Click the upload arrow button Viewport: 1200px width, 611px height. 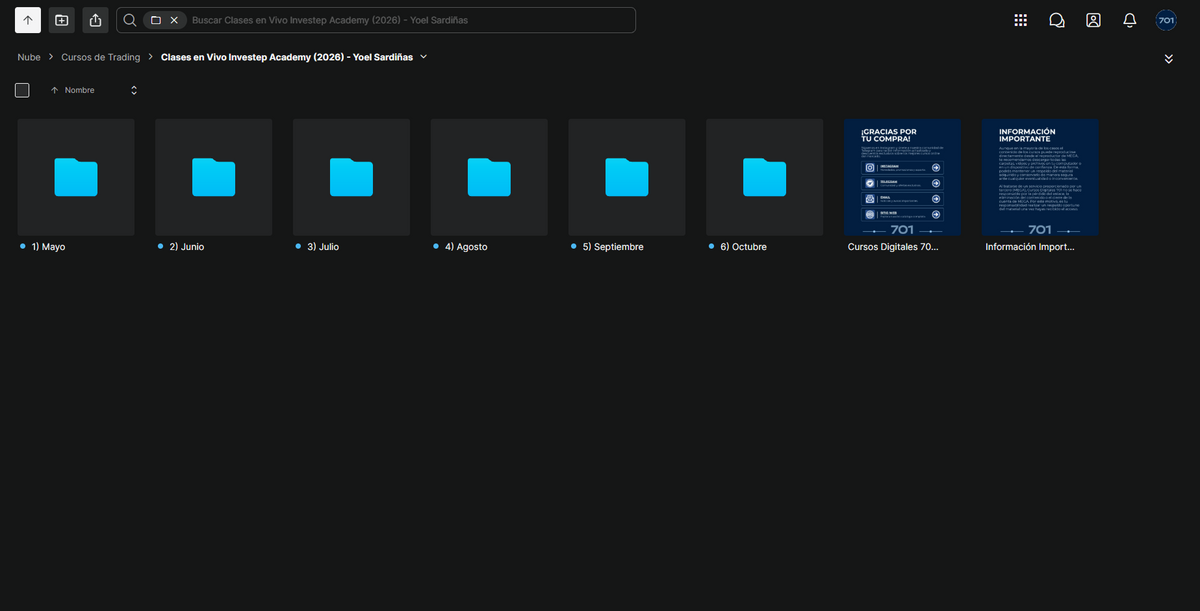point(28,20)
